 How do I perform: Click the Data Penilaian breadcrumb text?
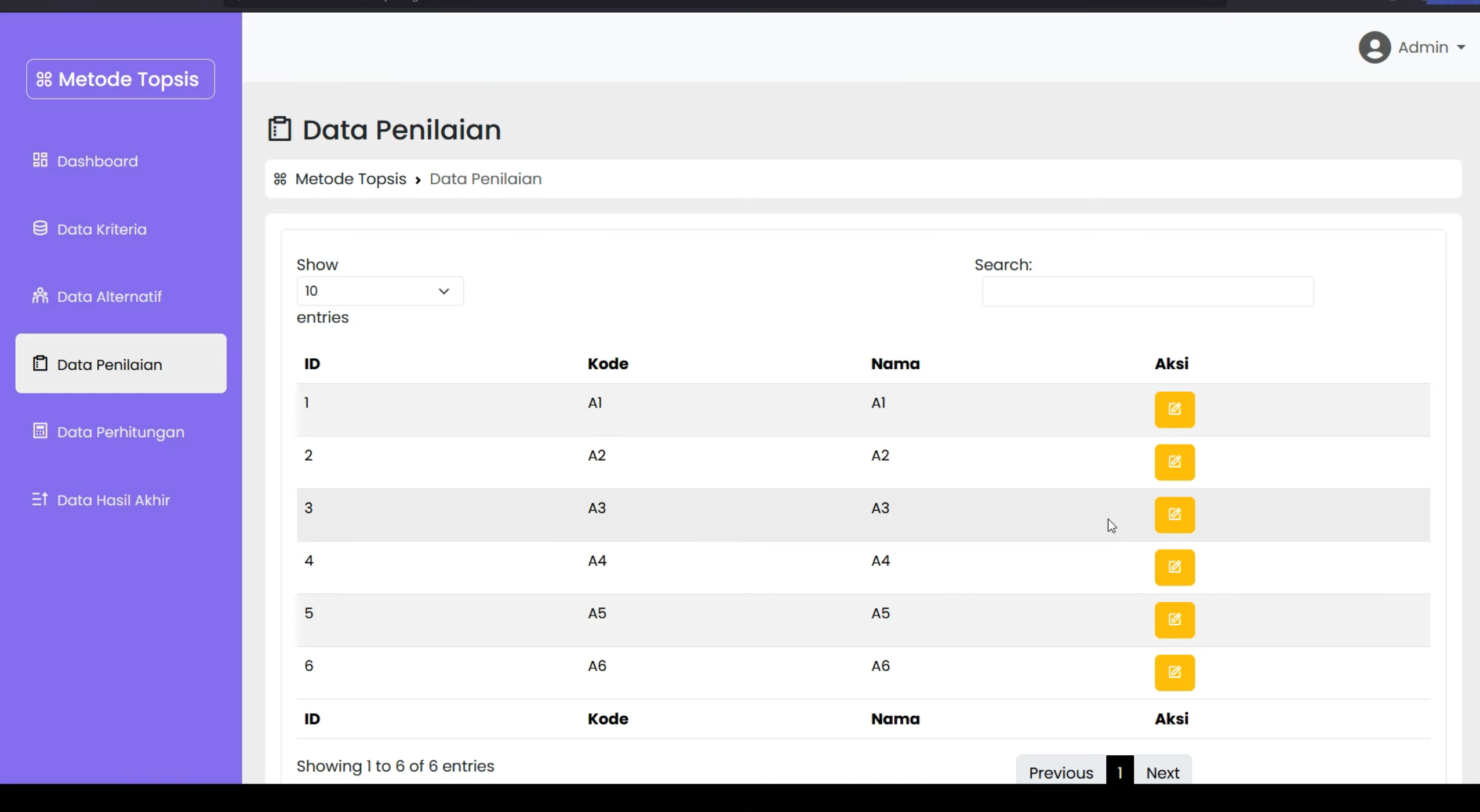[x=486, y=179]
